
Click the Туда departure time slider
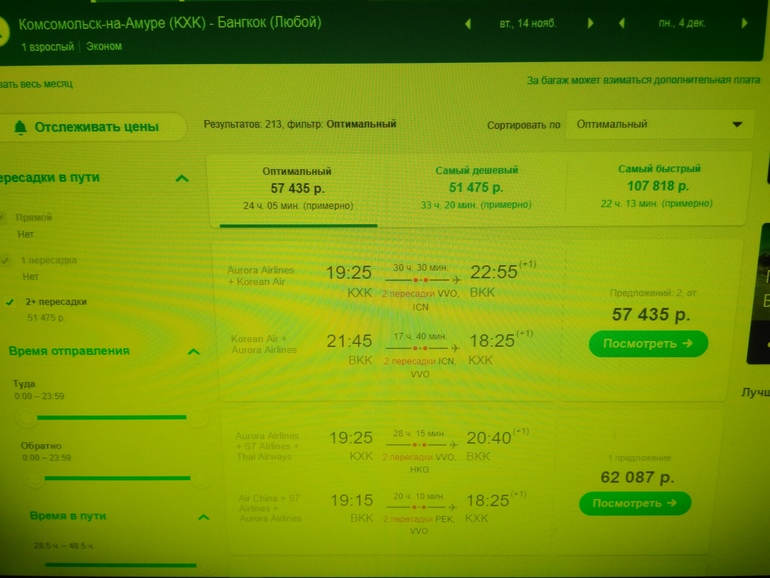(x=110, y=417)
